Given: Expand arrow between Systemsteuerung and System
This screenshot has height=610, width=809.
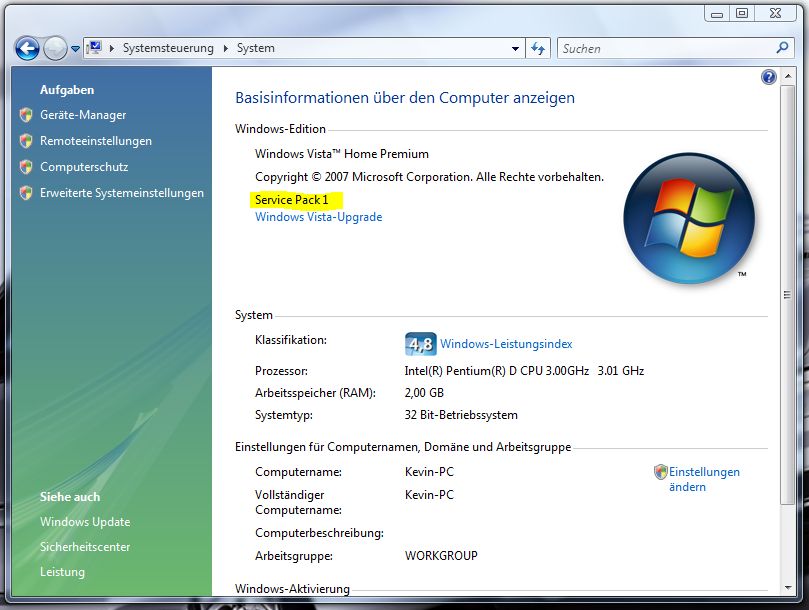Looking at the screenshot, I should (225, 49).
